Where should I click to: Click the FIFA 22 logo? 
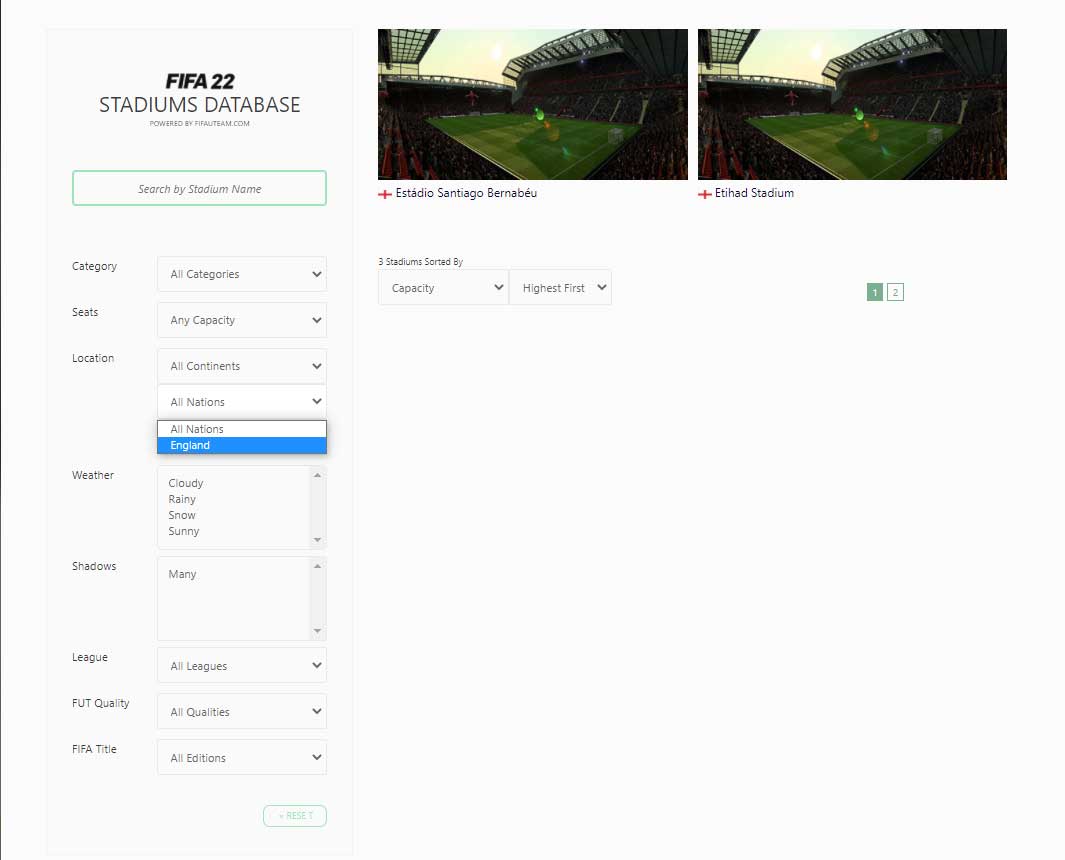point(200,82)
